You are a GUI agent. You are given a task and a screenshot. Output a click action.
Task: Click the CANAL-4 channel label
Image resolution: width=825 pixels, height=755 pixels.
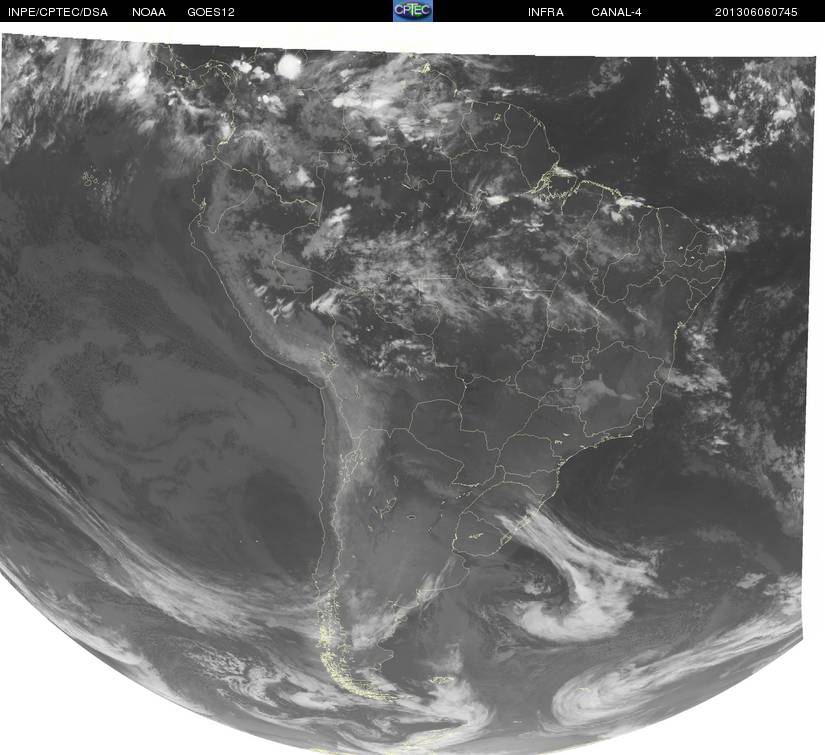click(x=616, y=12)
